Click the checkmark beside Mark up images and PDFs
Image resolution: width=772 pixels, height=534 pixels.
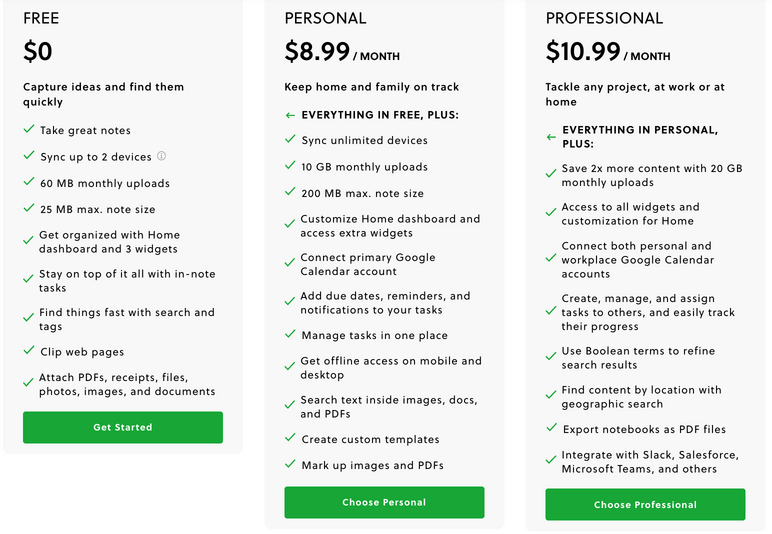click(x=290, y=463)
